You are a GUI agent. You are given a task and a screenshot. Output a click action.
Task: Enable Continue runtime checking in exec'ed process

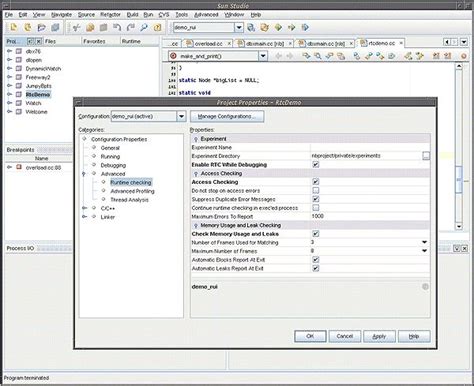click(x=316, y=208)
